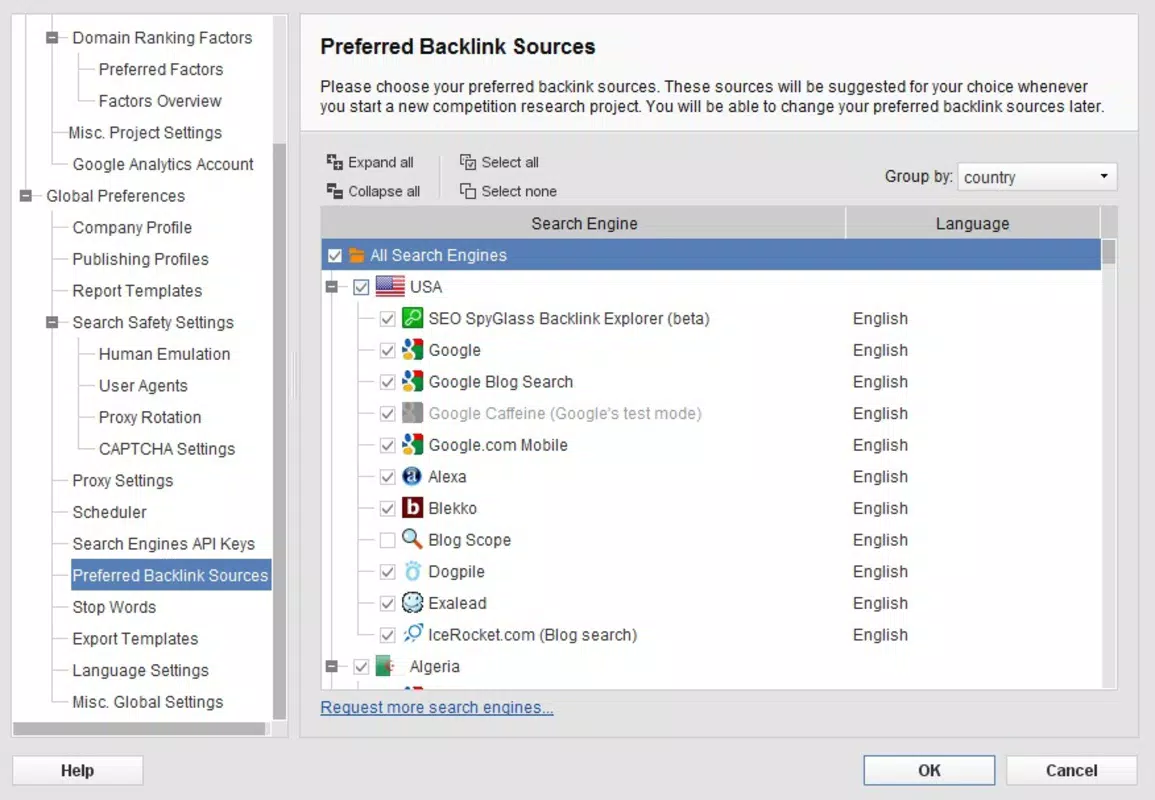Click the Collapse all icon
This screenshot has height=800, width=1155.
point(334,192)
